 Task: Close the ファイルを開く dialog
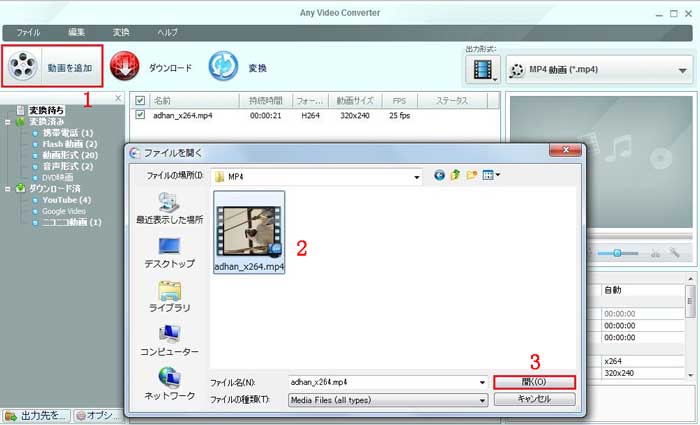tap(565, 150)
